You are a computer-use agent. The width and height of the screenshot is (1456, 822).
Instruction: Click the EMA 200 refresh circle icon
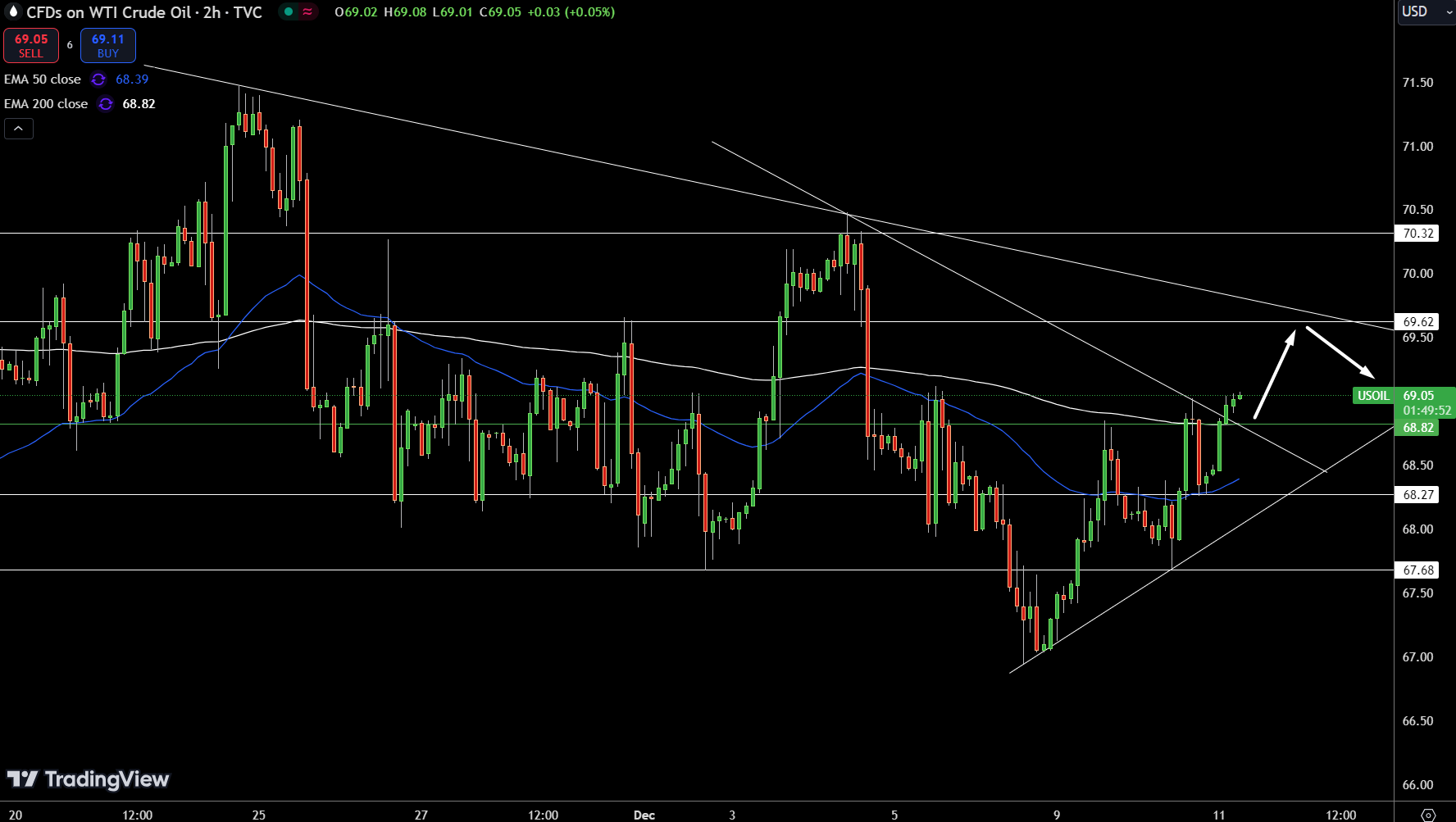coord(106,104)
